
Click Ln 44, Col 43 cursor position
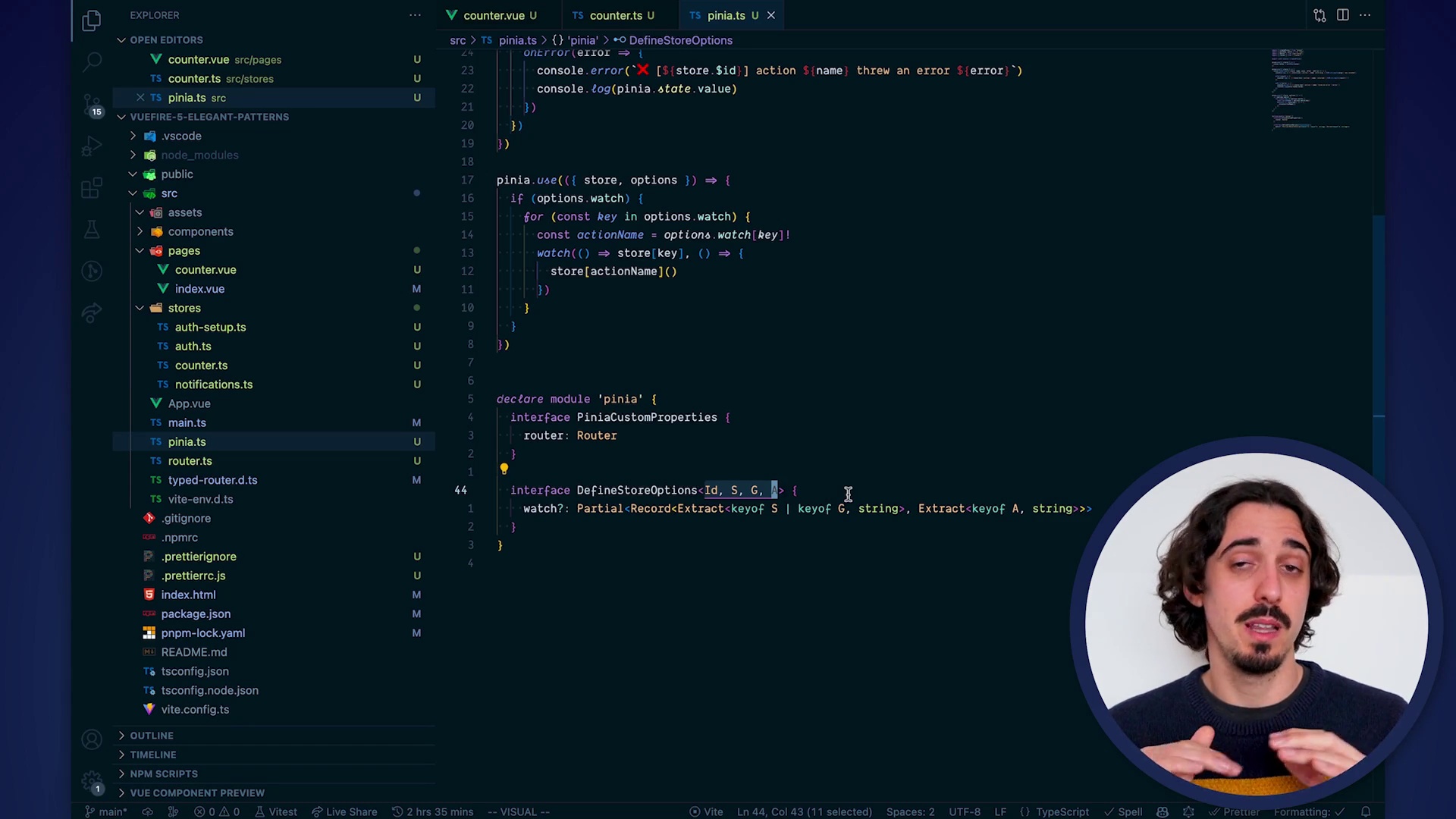tap(805, 811)
